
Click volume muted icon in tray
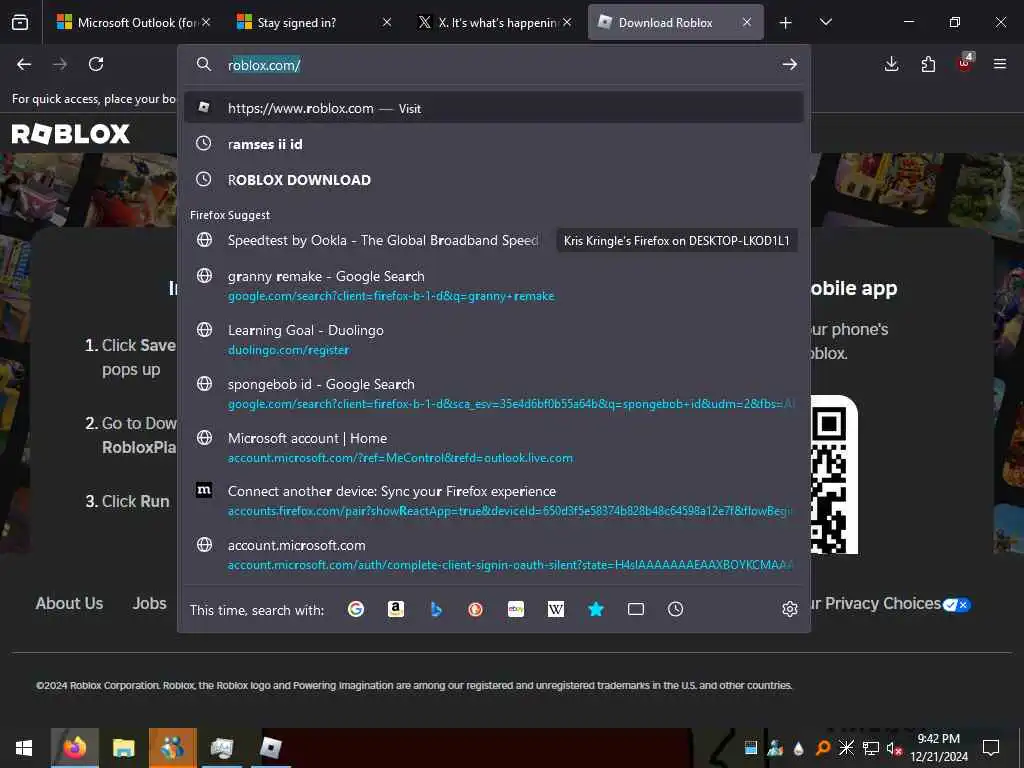click(894, 748)
